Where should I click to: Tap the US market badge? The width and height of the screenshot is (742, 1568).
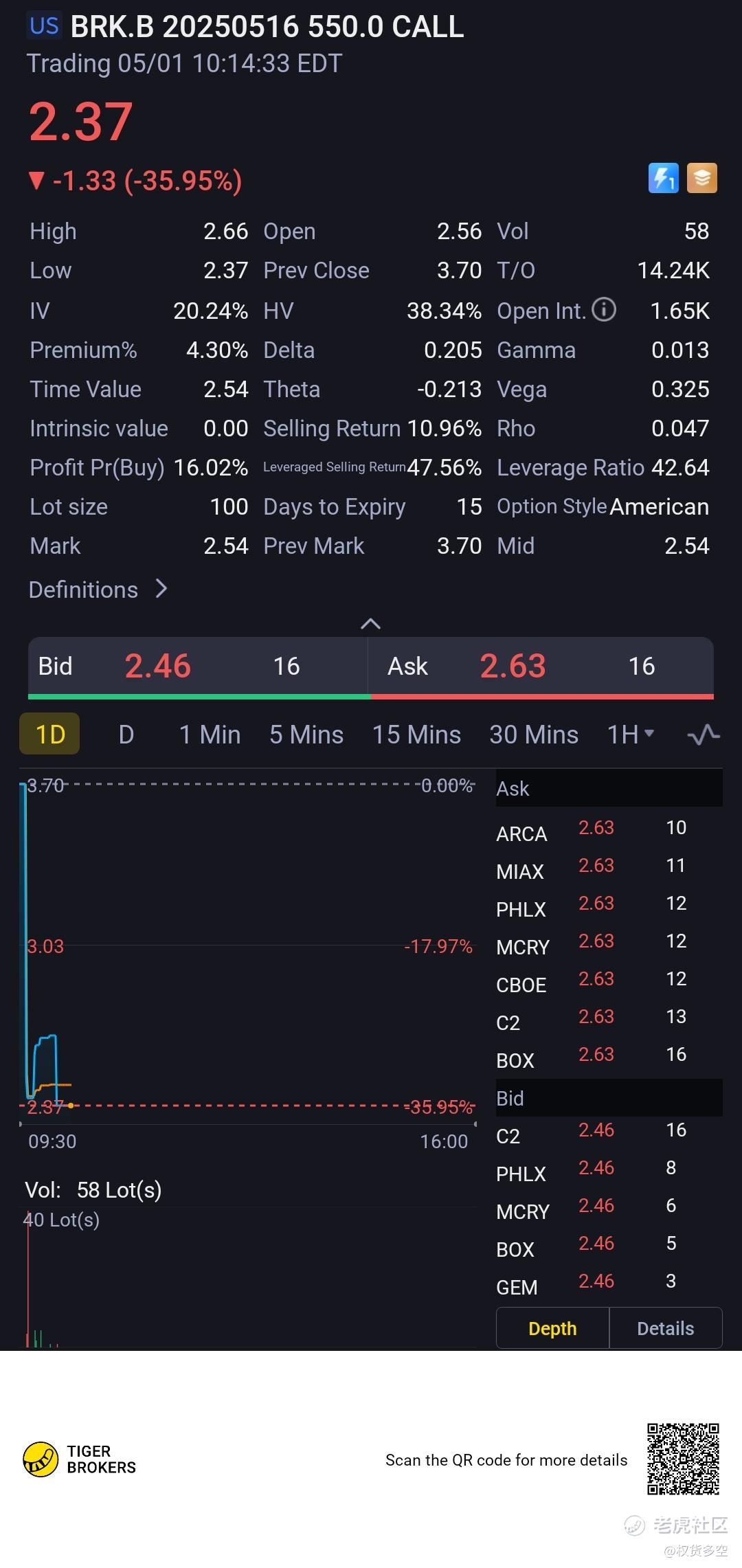coord(45,26)
